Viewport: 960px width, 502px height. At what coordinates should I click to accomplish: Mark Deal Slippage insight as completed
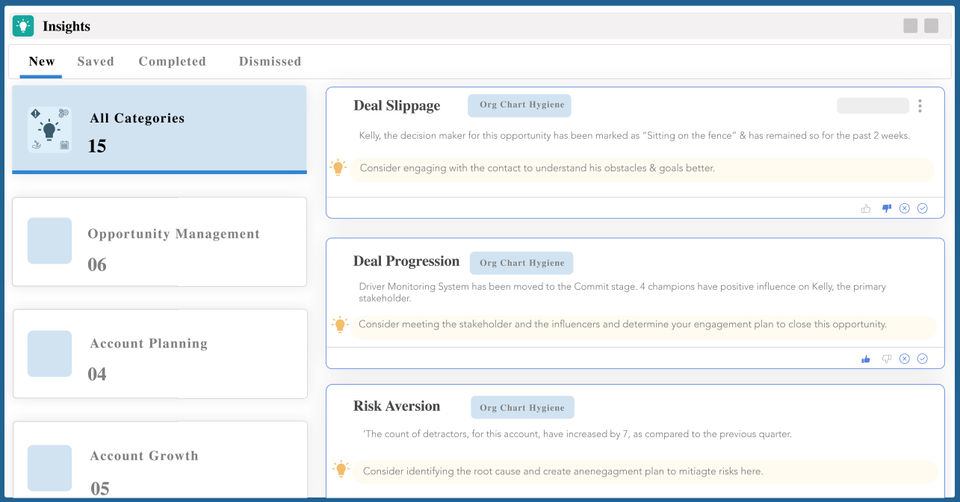tap(923, 209)
